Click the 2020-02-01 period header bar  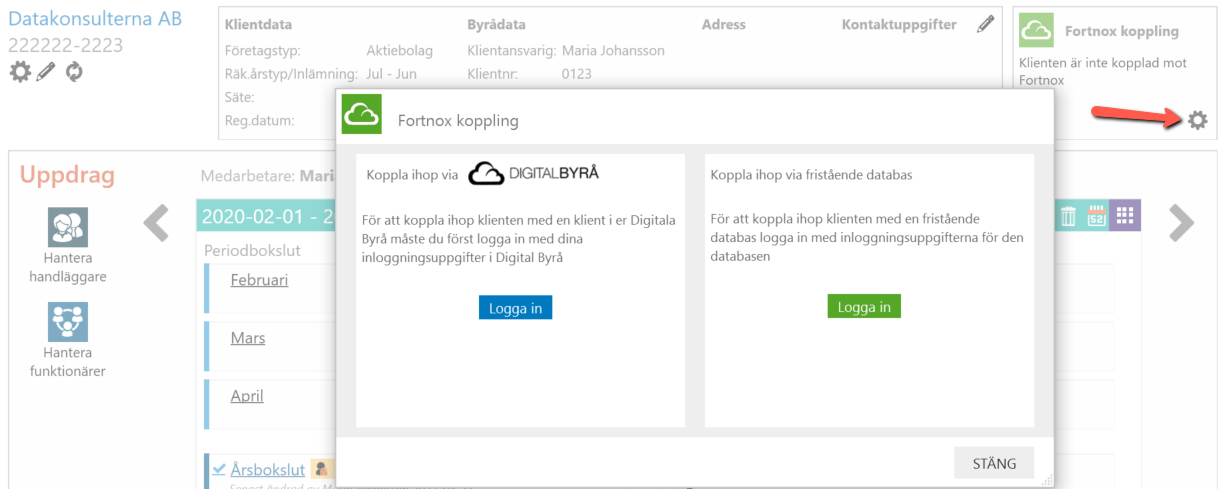click(267, 215)
